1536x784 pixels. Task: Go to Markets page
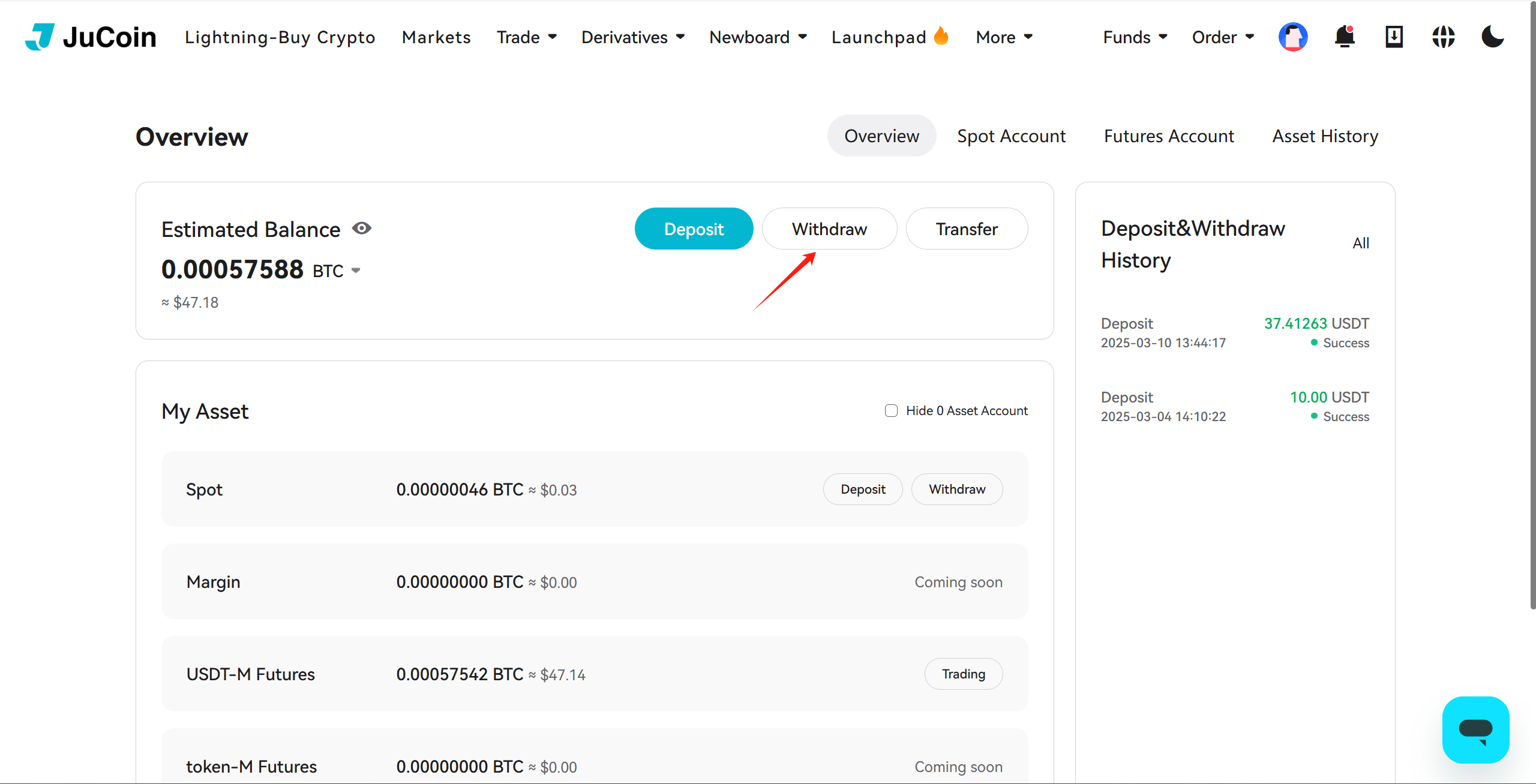[x=436, y=37]
